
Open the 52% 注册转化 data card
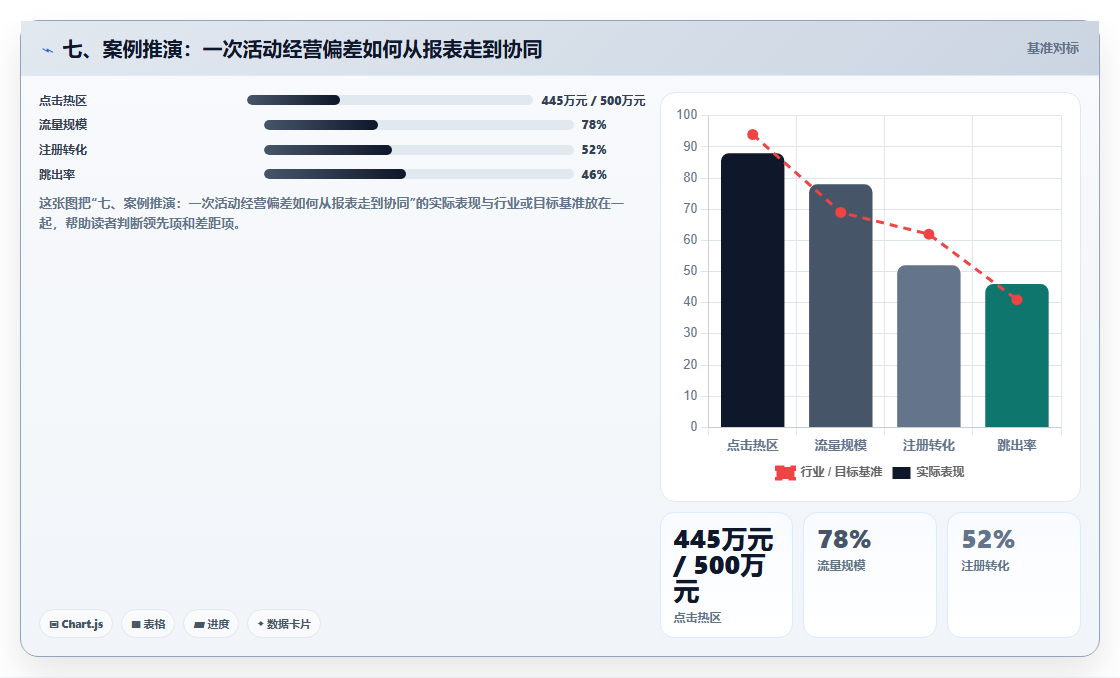pyautogui.click(x=1014, y=574)
